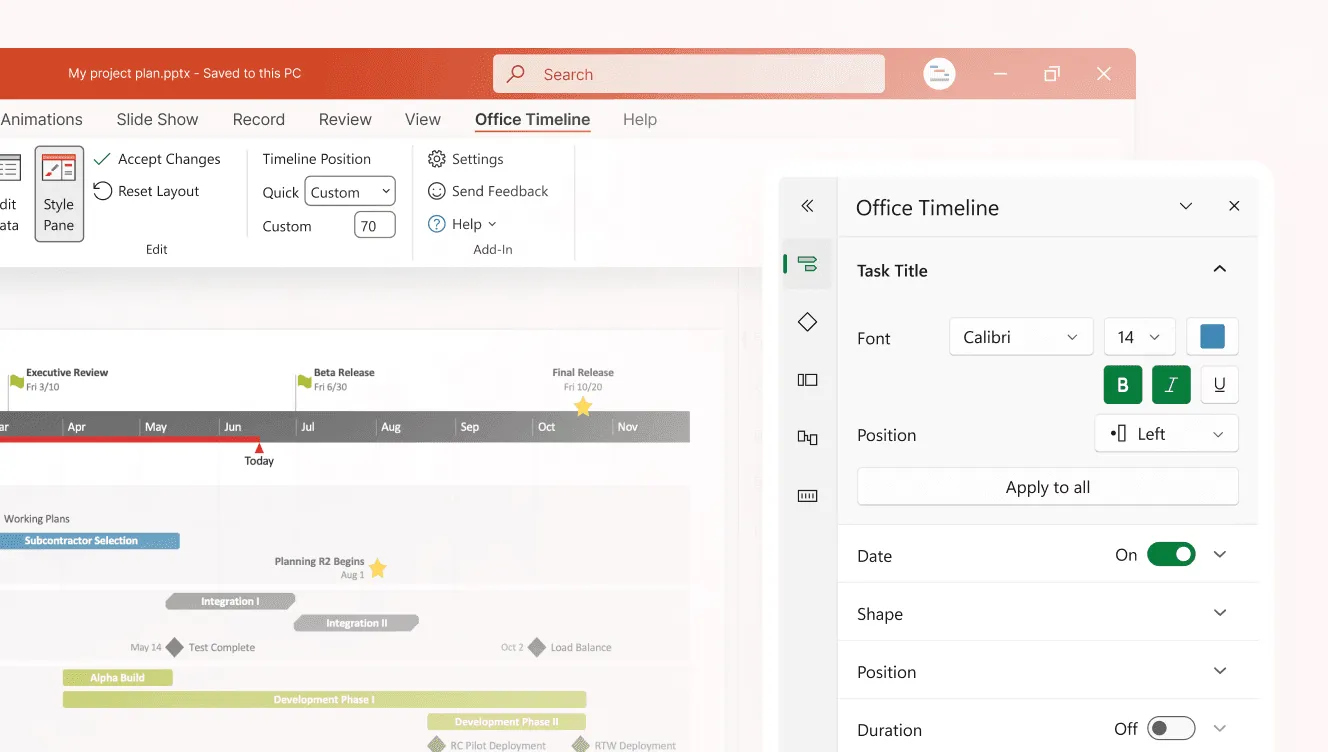Select the Development Phase I bar
The width and height of the screenshot is (1328, 752).
324,700
